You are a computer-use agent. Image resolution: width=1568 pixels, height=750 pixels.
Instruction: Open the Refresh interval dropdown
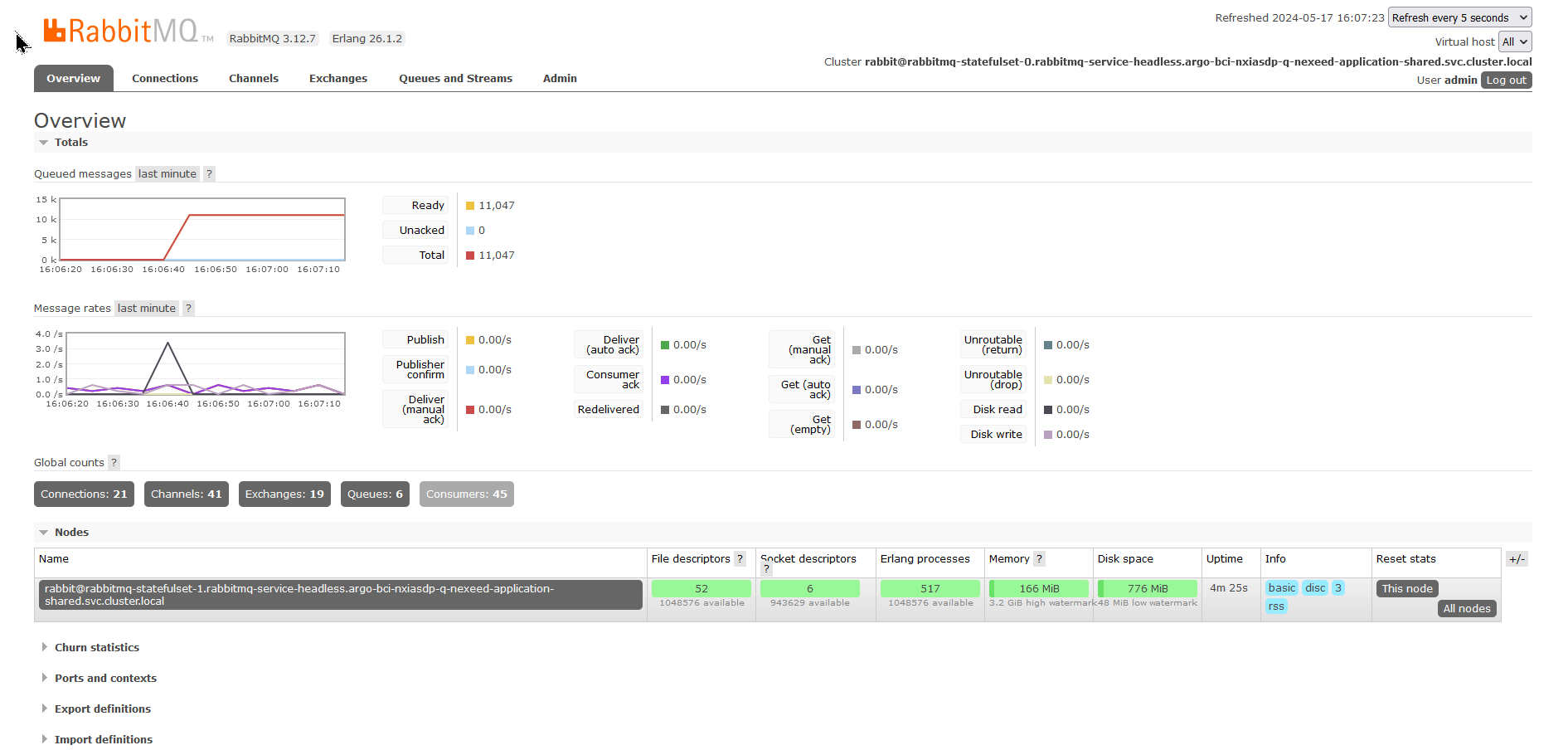(x=1459, y=17)
